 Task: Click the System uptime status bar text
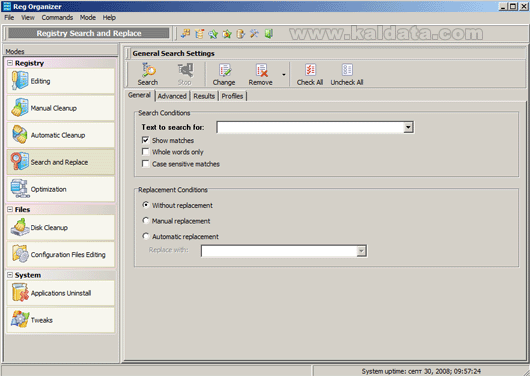pyautogui.click(x=421, y=371)
